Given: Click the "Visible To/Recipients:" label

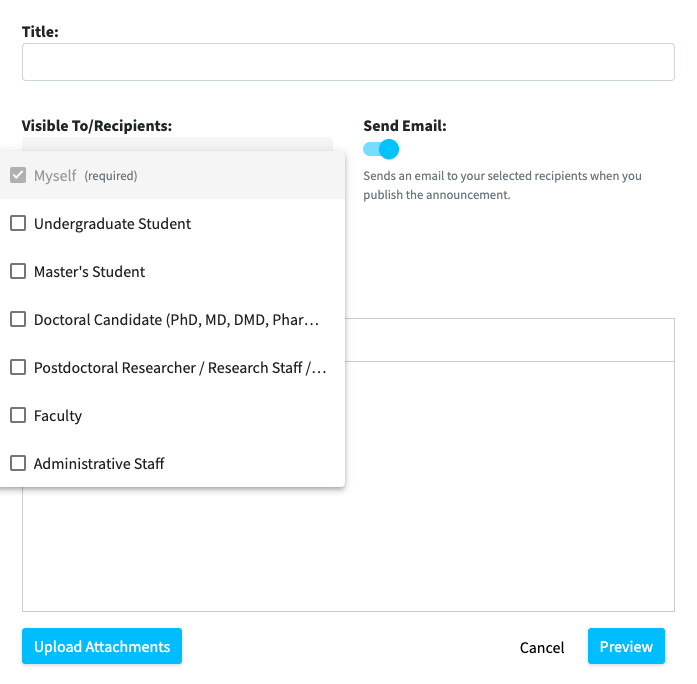Looking at the screenshot, I should [96, 126].
